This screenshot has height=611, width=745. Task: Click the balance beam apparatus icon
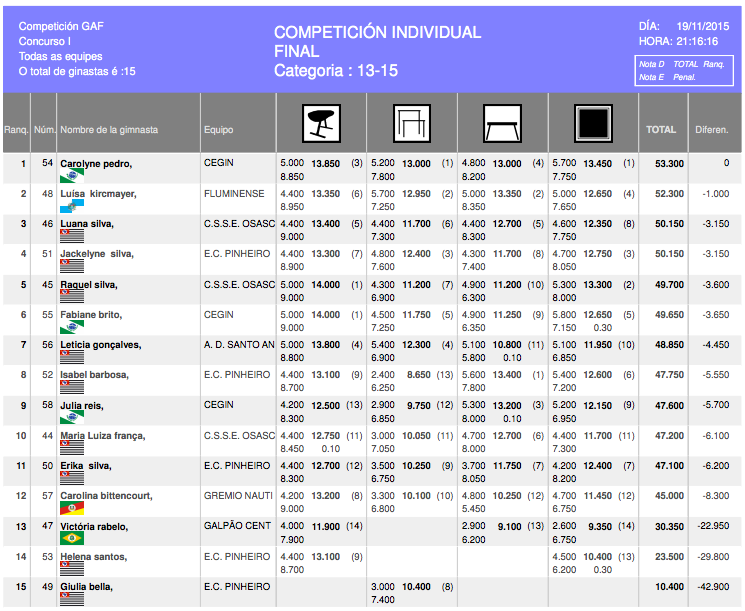[x=502, y=124]
